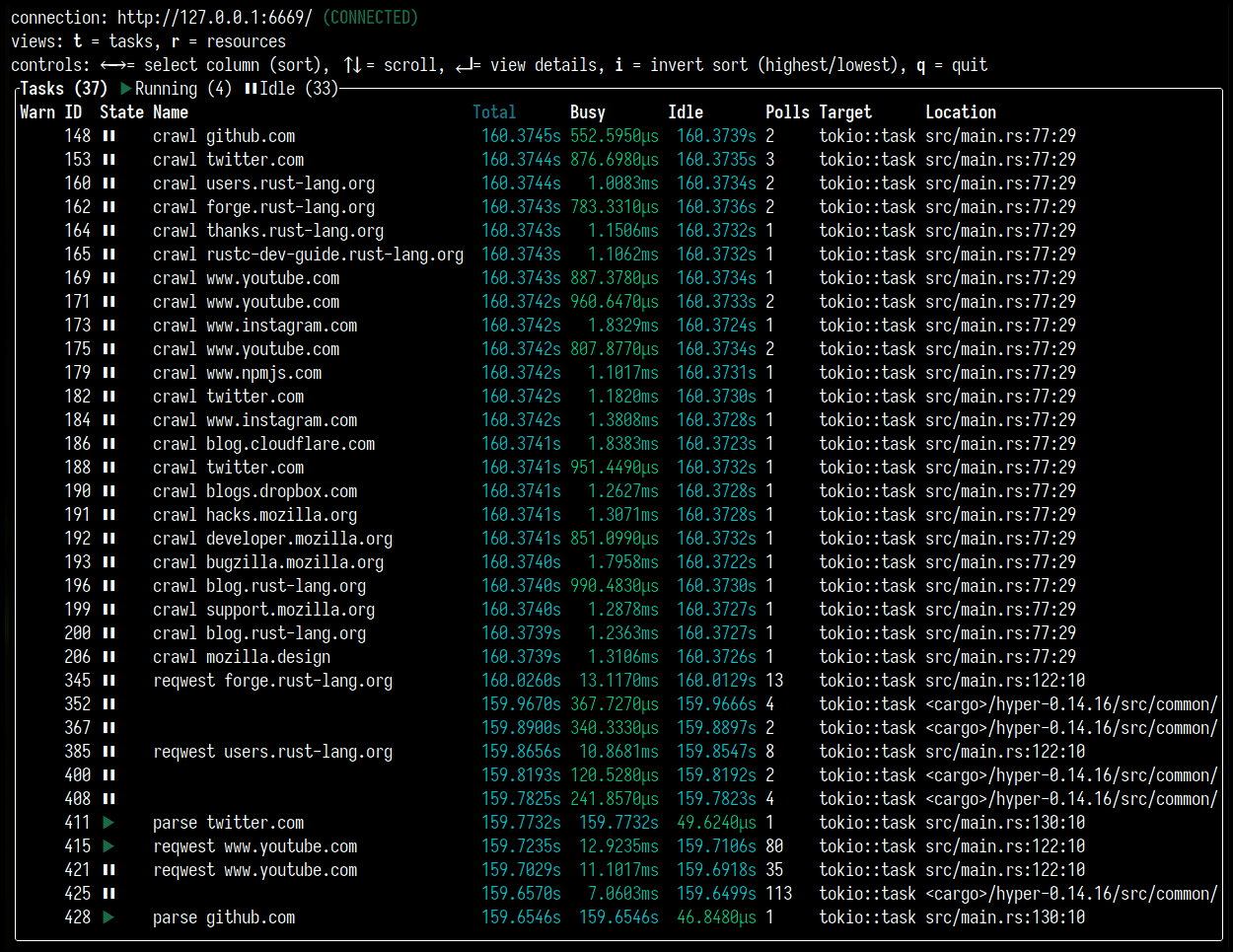
Task: Click the idle state icon of task 421
Action: 109,870
